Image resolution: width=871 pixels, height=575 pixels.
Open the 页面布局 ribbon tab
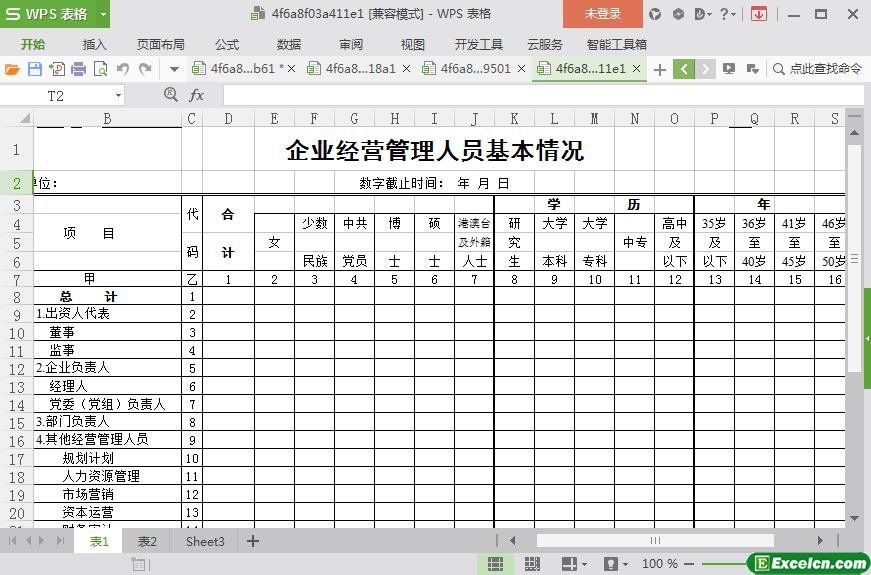pyautogui.click(x=161, y=44)
